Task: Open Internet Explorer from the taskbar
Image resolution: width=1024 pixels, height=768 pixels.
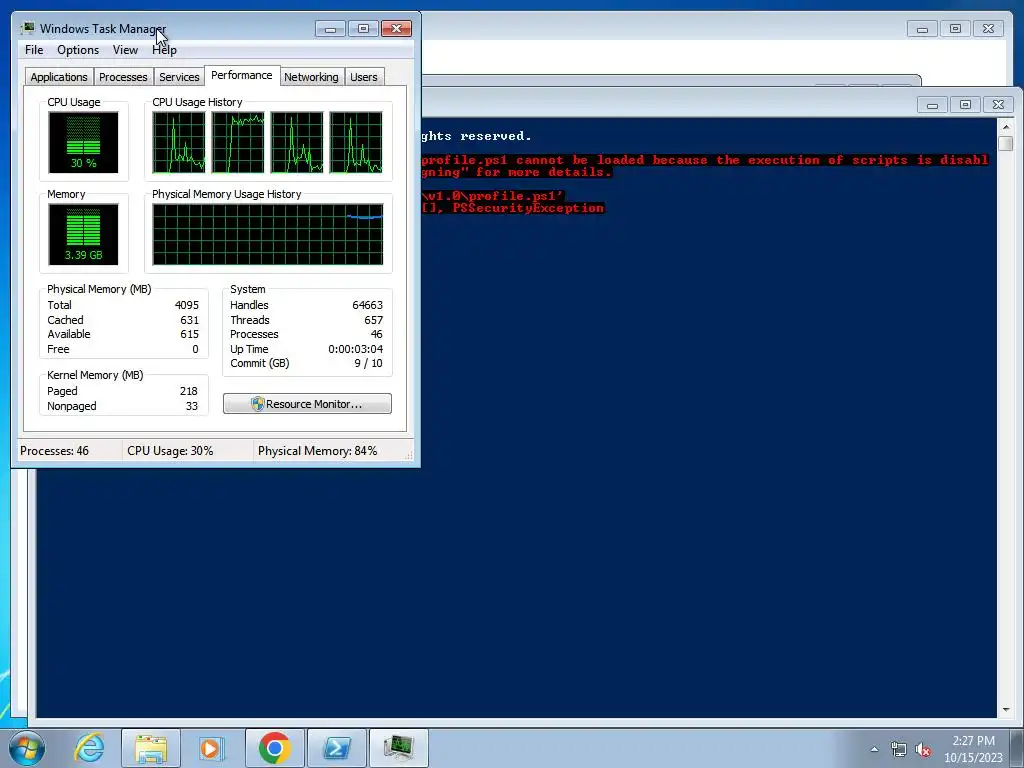Action: (x=89, y=748)
